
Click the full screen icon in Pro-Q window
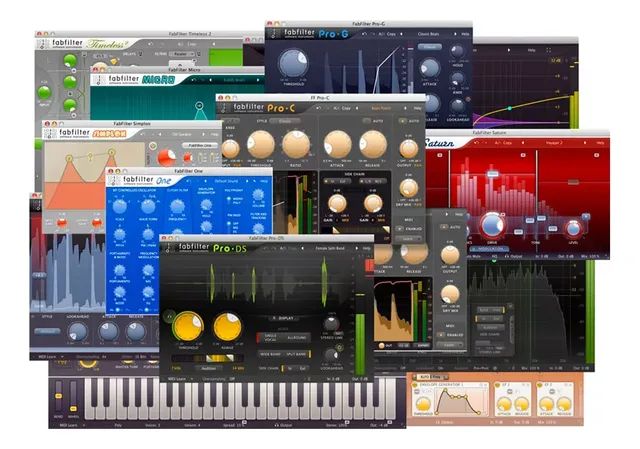tap(548, 50)
